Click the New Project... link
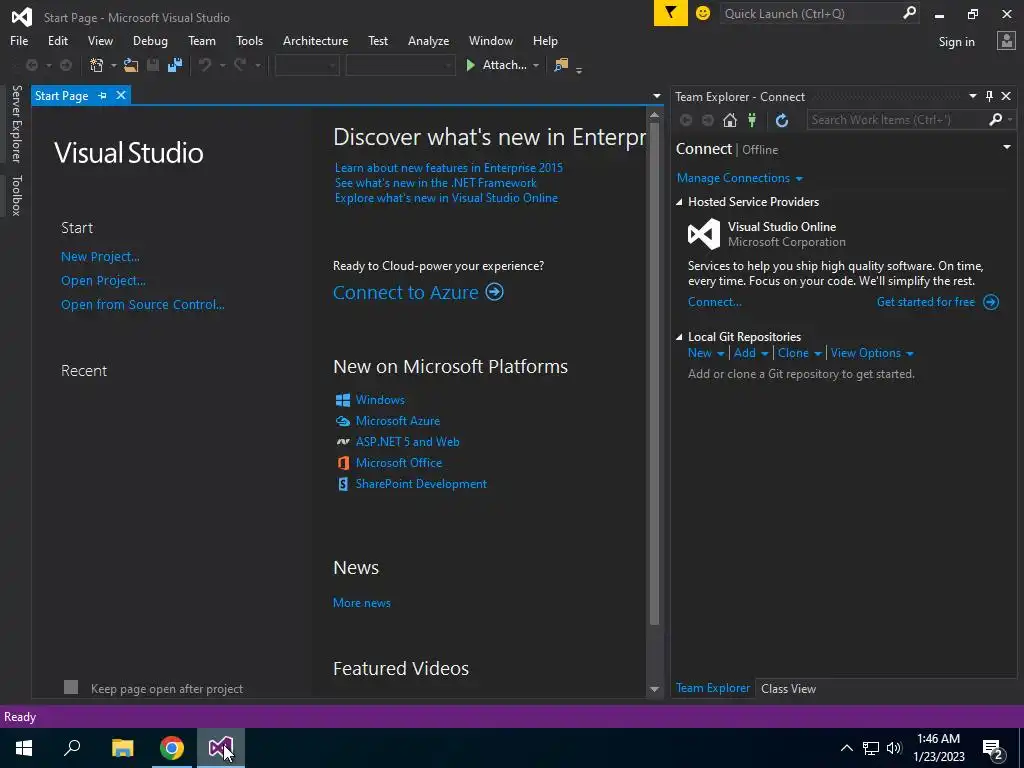The height and width of the screenshot is (768, 1024). point(100,257)
